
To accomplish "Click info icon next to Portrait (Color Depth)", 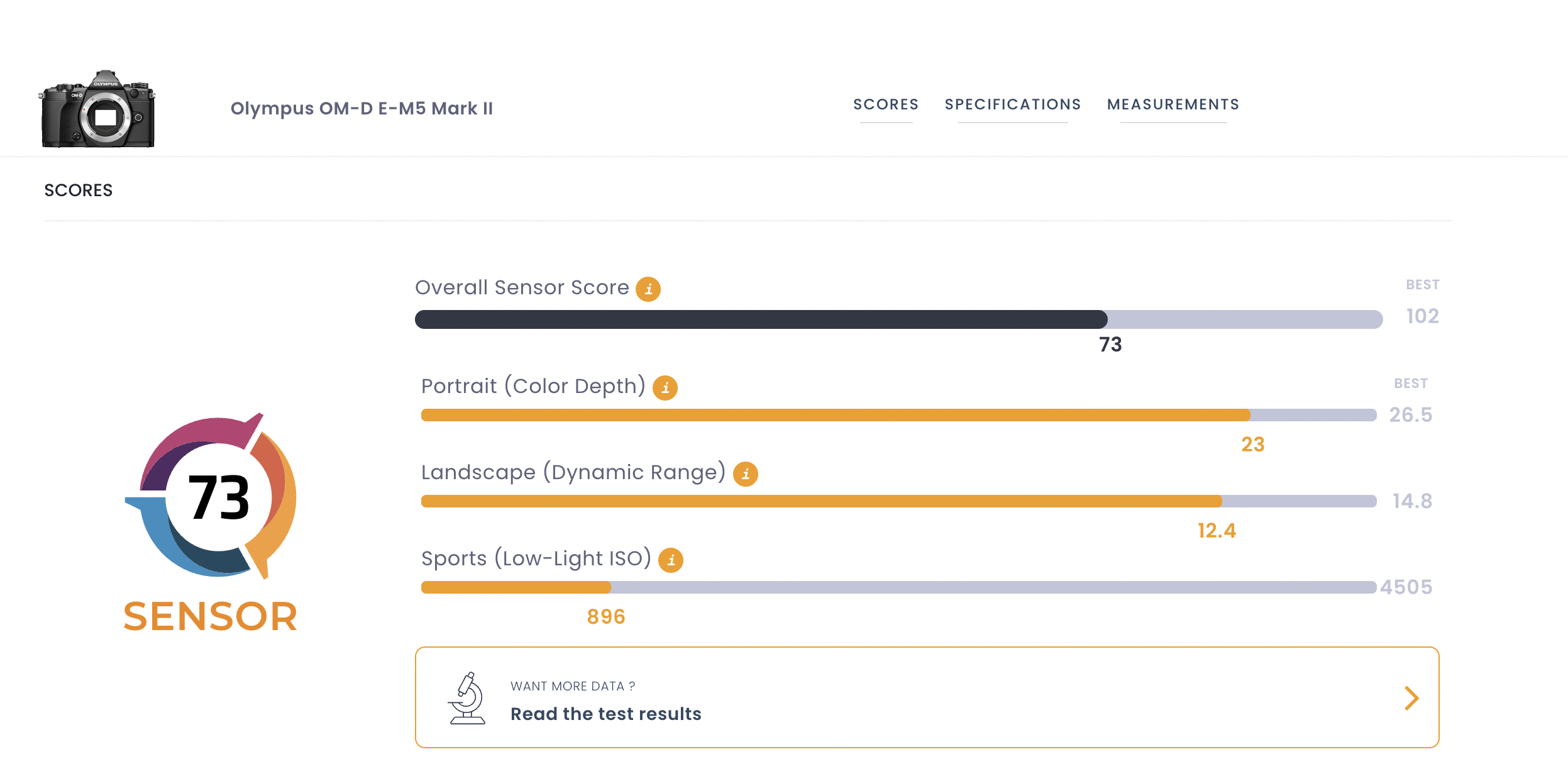I will point(665,388).
